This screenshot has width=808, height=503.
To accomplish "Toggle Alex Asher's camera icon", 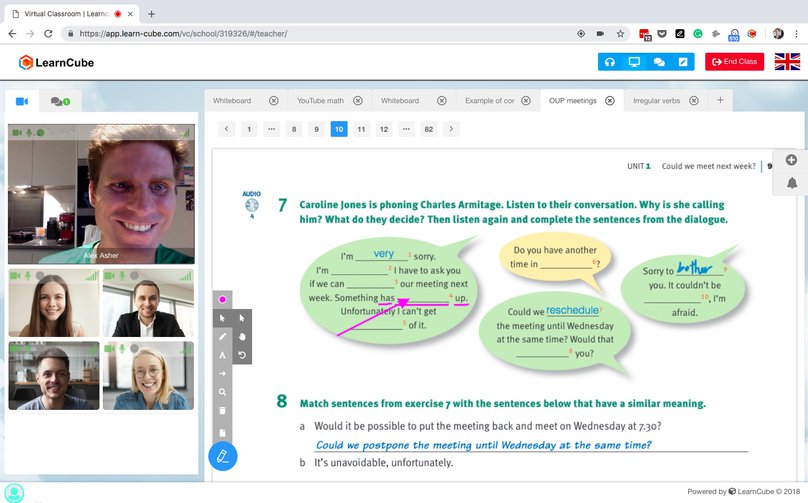I will click(x=15, y=132).
